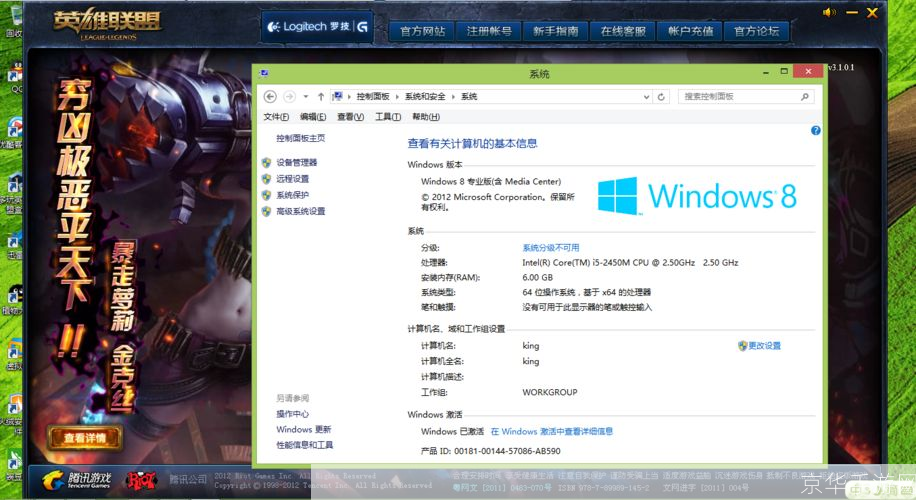Minimize the League launcher with yellow dash

(x=852, y=12)
